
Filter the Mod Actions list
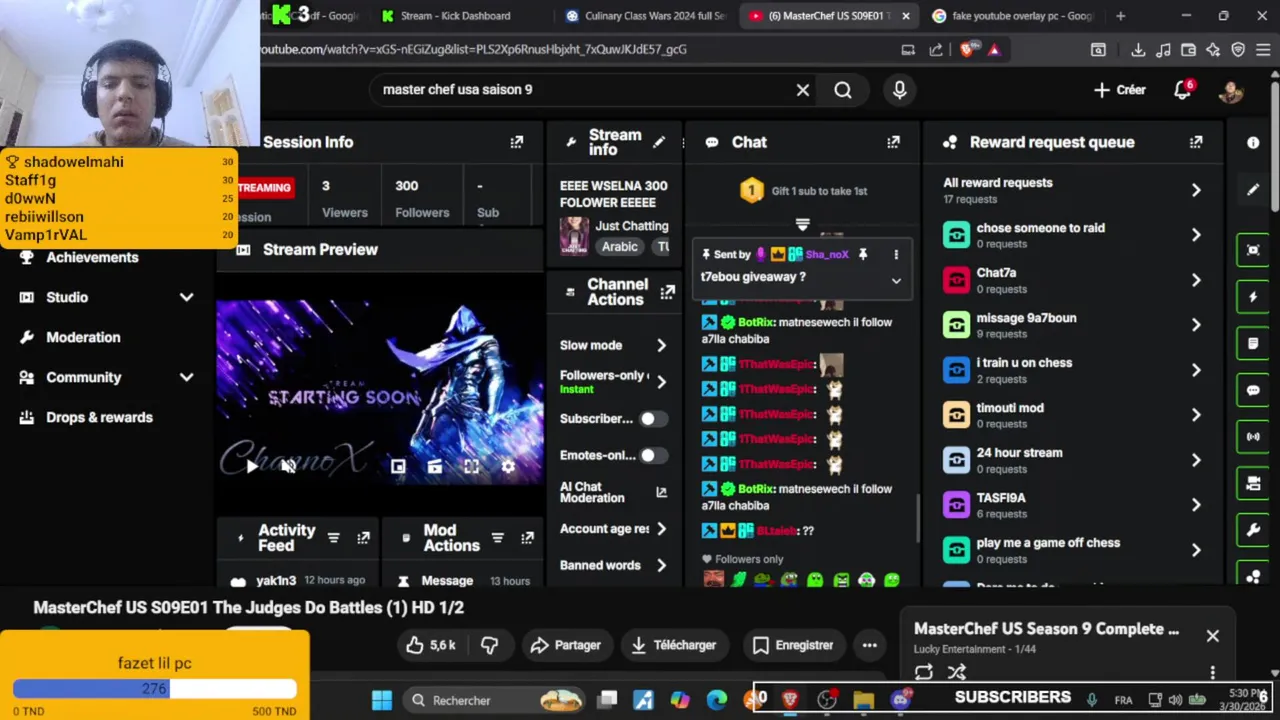[x=497, y=538]
